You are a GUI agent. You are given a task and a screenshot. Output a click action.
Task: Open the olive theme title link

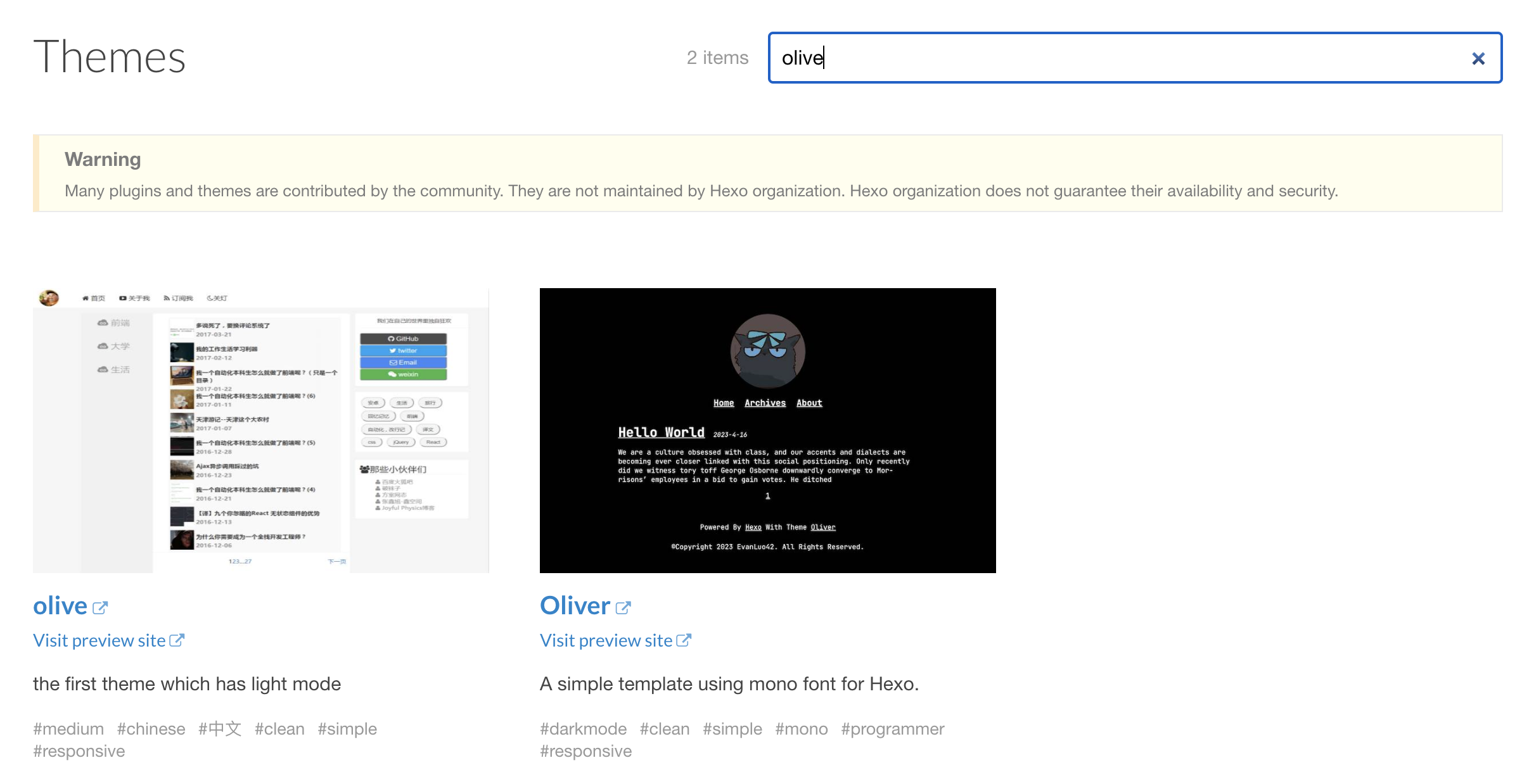pyautogui.click(x=60, y=606)
